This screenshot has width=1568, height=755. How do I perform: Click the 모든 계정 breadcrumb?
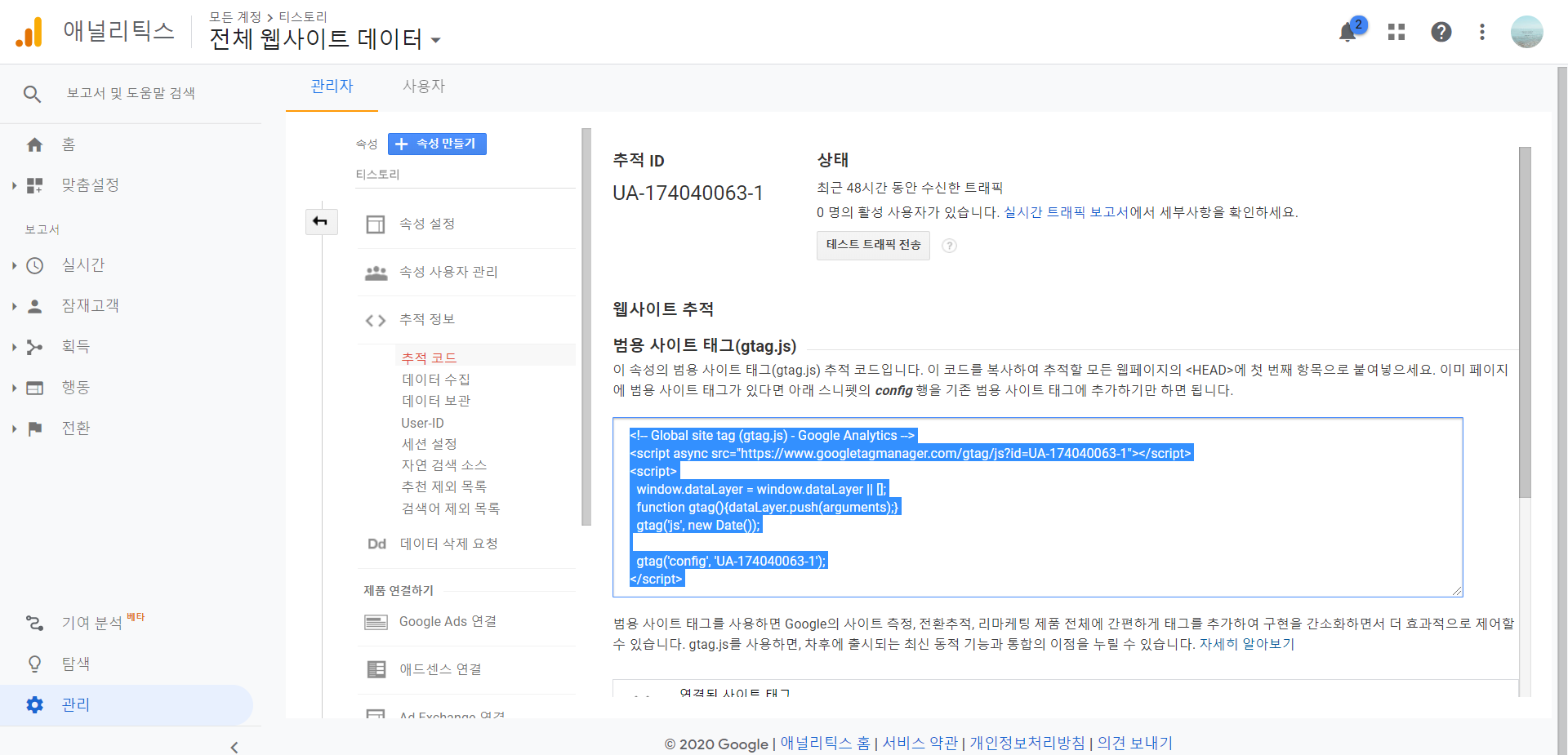(x=235, y=17)
